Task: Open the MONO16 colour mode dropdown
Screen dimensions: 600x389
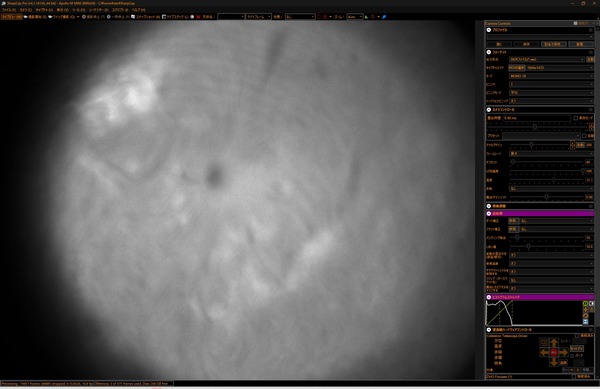Action: 551,76
